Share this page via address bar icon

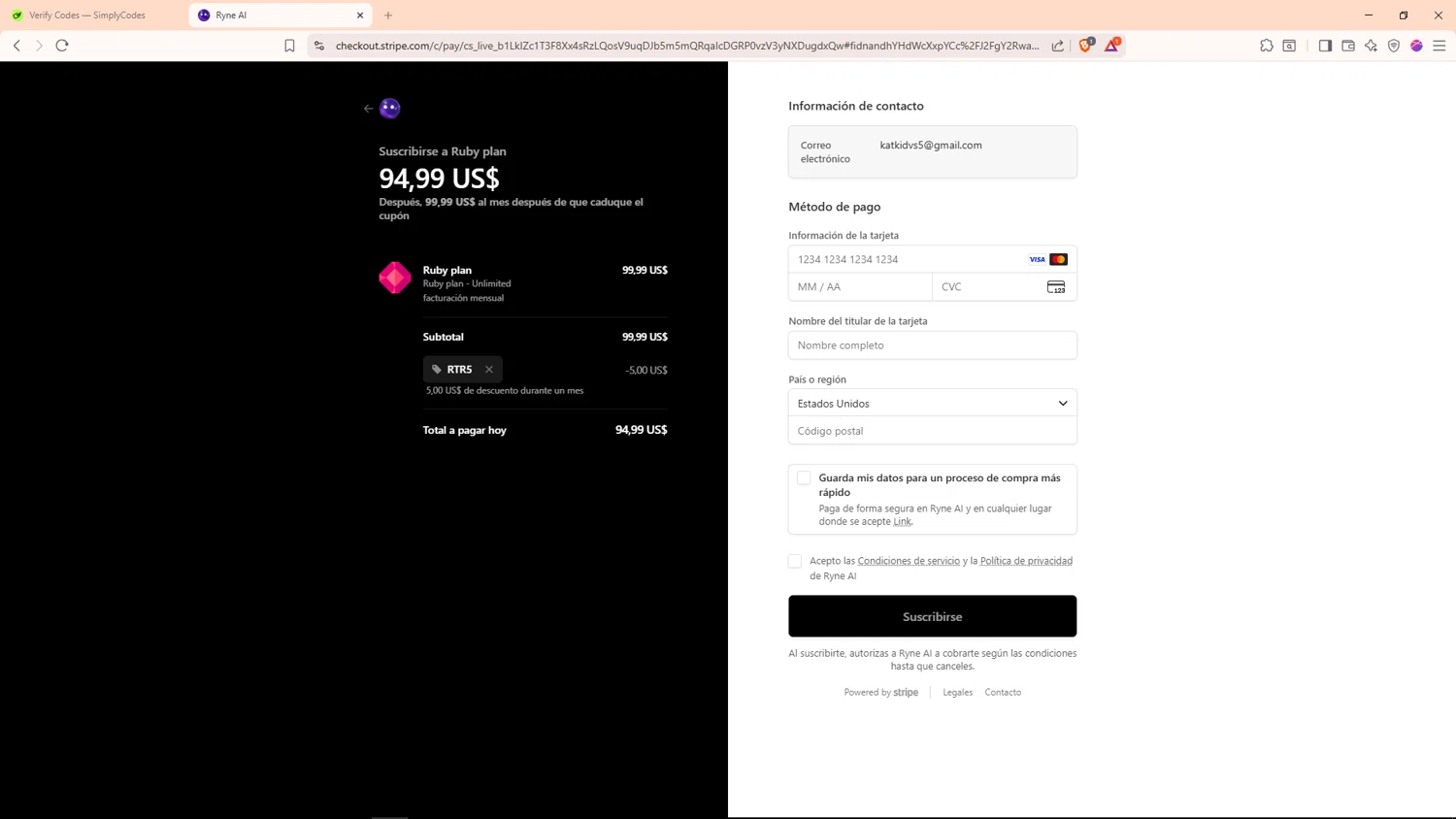[1058, 46]
